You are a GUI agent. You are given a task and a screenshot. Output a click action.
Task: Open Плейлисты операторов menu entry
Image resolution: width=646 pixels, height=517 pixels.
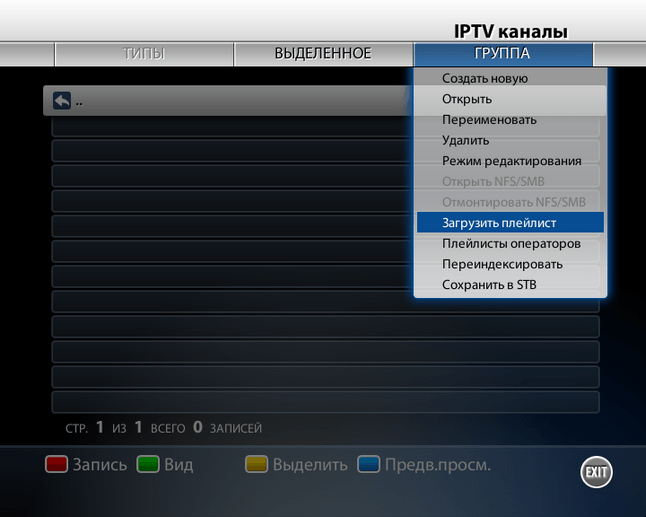click(x=510, y=243)
